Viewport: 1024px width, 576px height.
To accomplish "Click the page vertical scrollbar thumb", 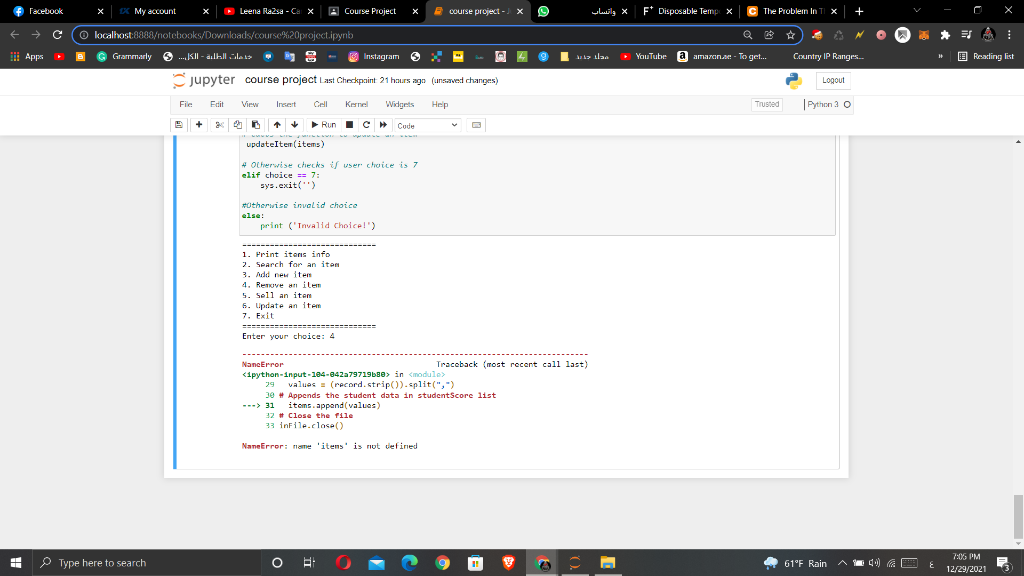I will click(x=1018, y=516).
